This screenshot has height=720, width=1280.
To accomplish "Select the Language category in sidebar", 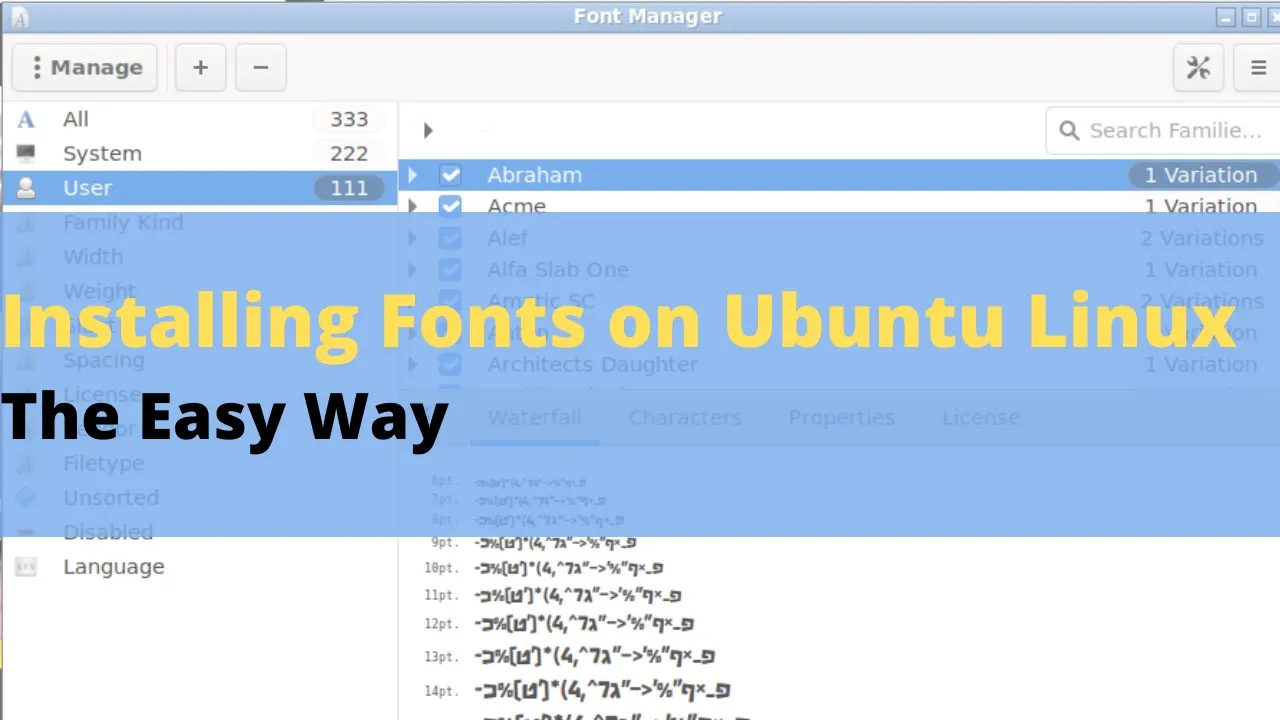I will coord(200,566).
